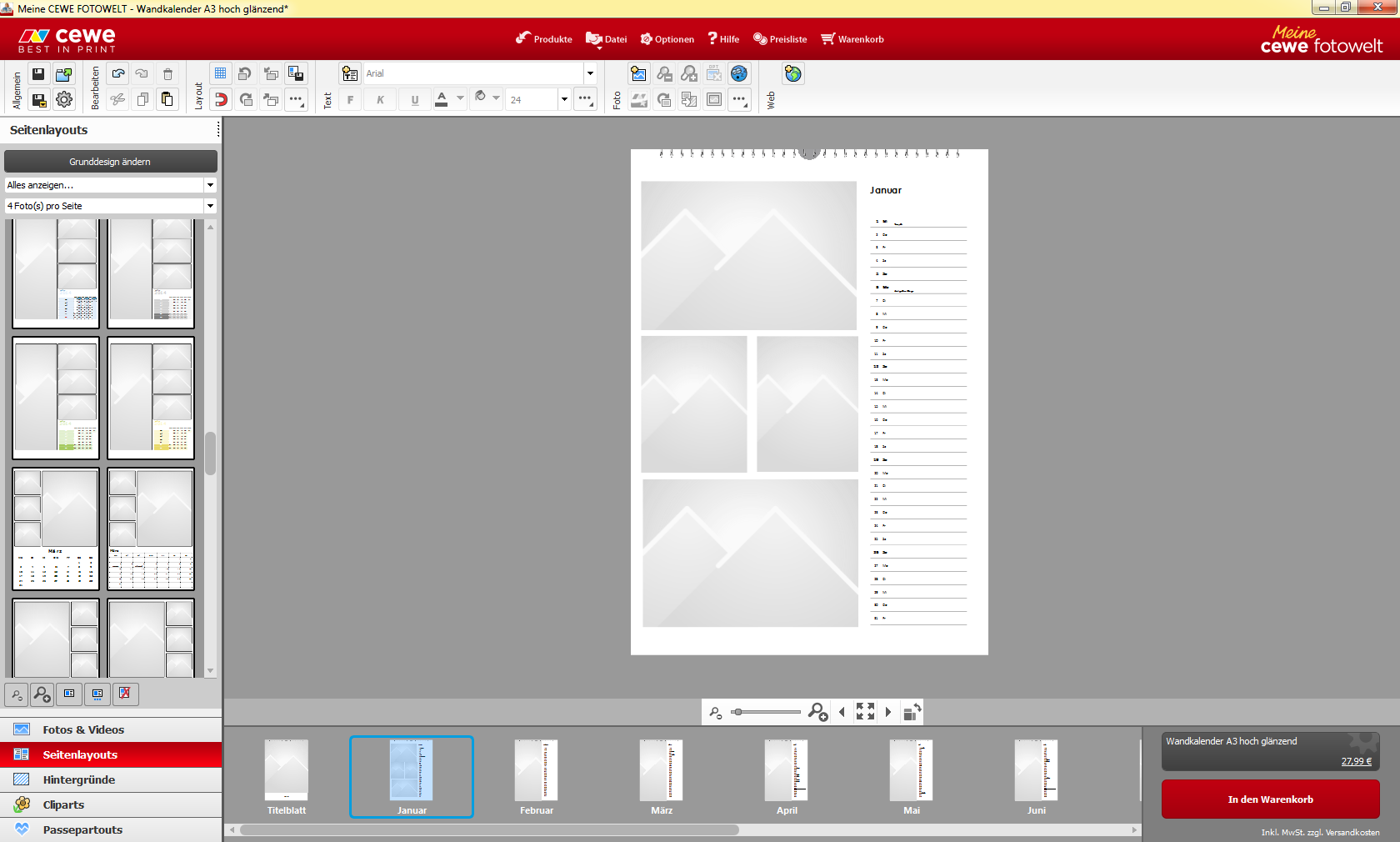
Task: Click the fullscreen view arrows icon
Action: (x=865, y=712)
